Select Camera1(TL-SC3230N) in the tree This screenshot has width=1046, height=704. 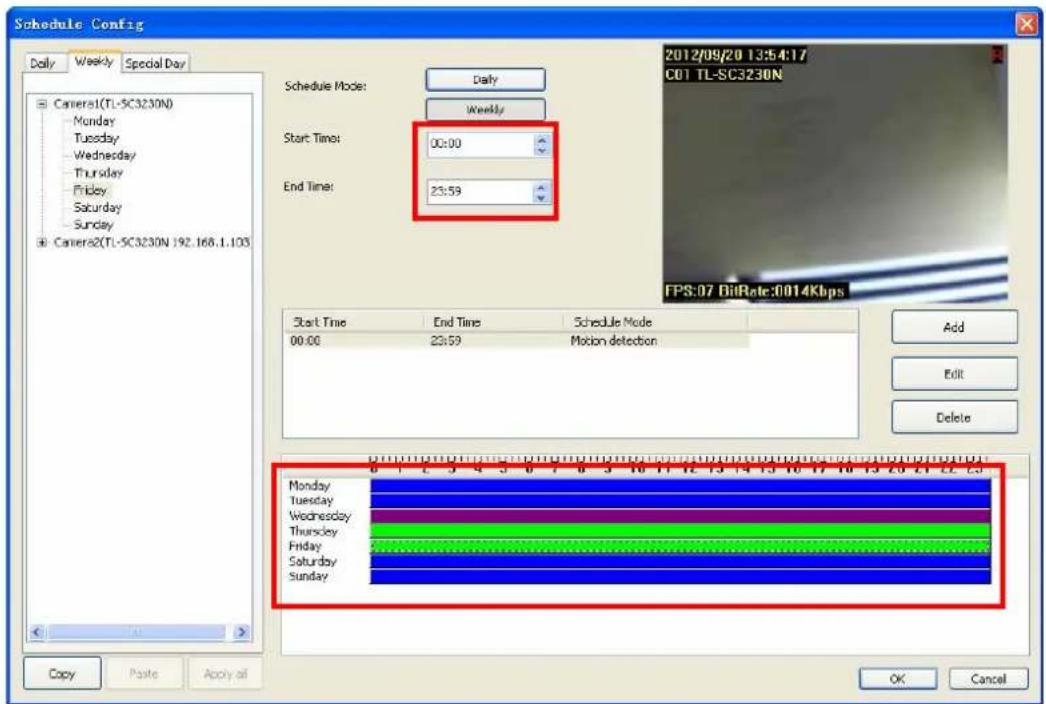tap(113, 103)
